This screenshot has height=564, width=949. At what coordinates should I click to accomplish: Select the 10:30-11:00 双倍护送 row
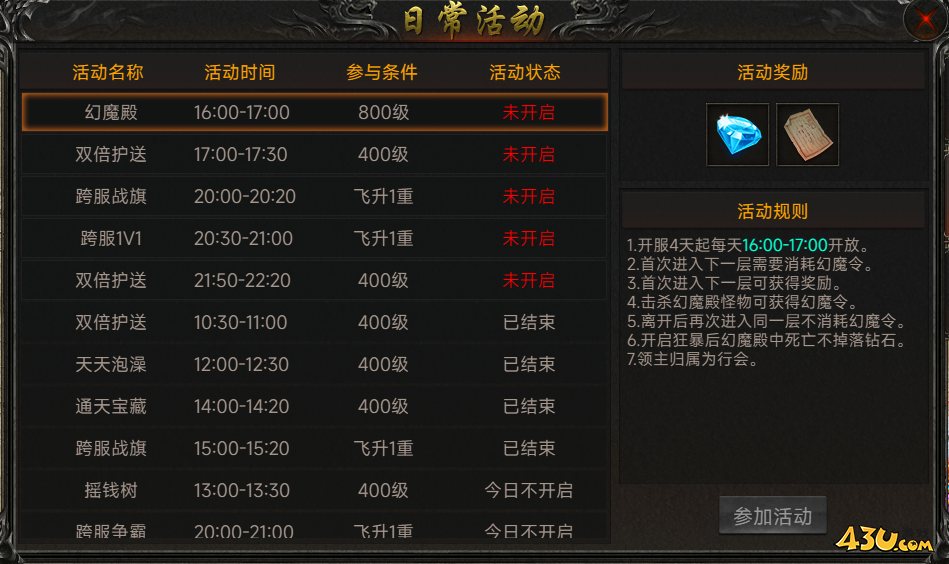[x=315, y=323]
